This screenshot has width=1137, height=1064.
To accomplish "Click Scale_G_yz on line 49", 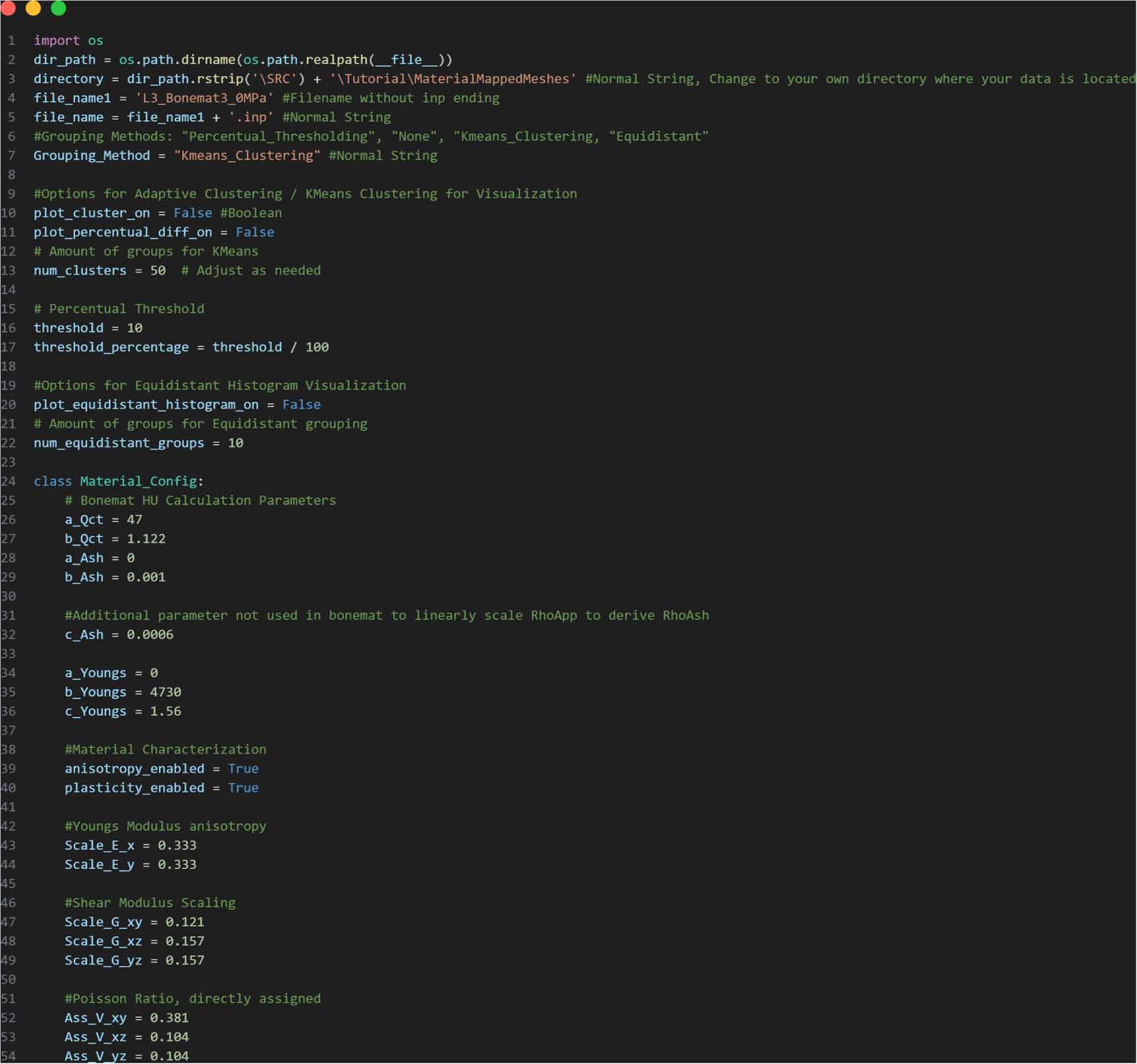I will tap(103, 960).
